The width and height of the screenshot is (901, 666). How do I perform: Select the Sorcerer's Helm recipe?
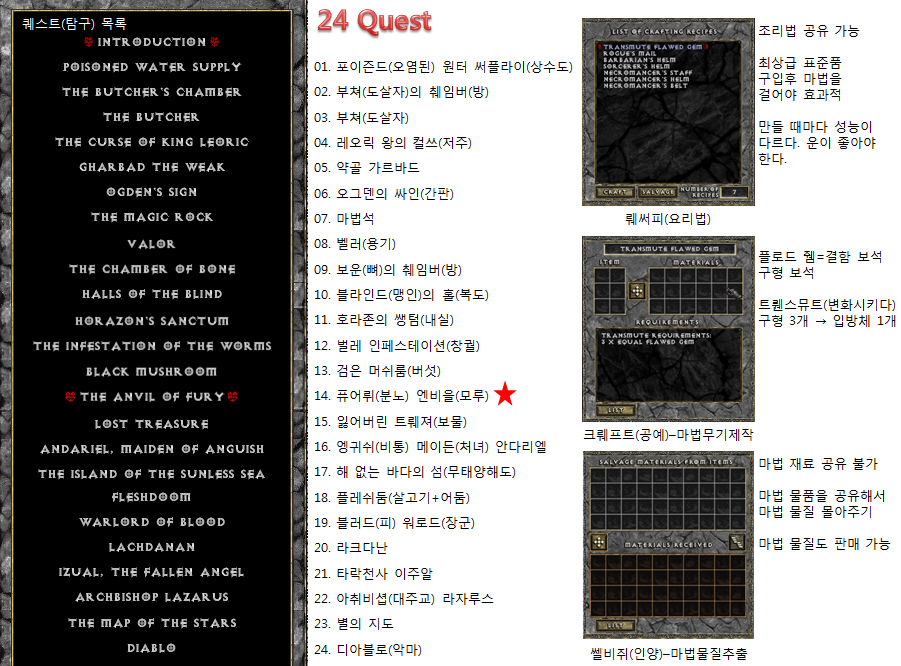pos(637,66)
